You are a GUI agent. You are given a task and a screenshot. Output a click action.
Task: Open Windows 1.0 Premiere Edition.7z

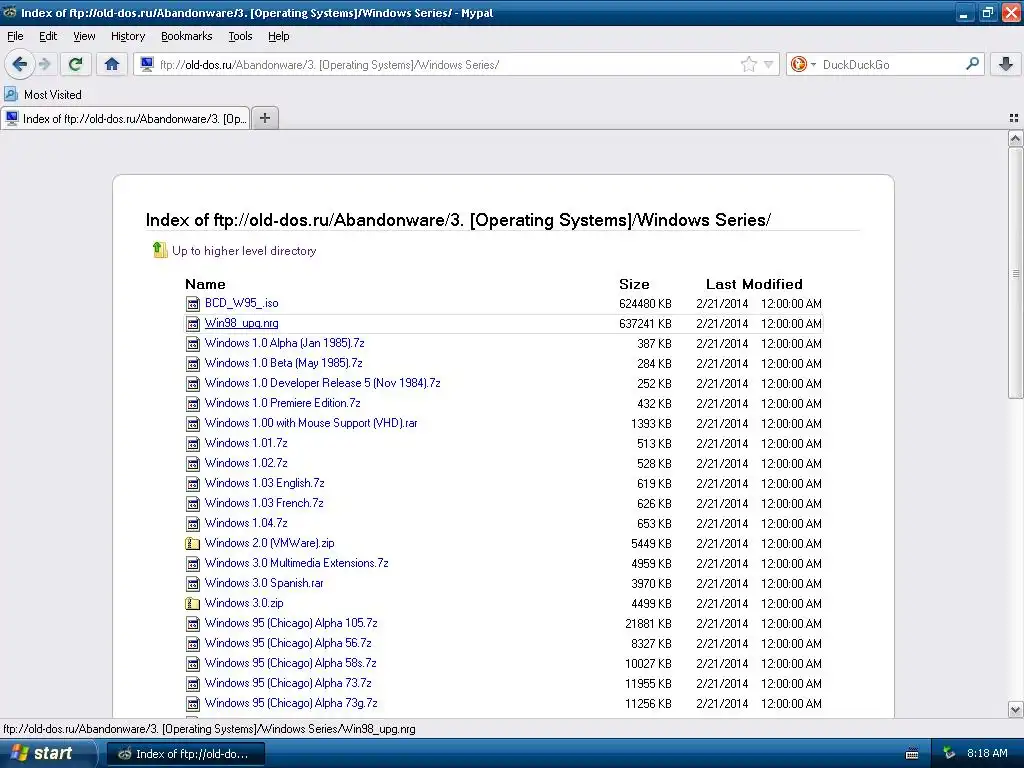(282, 403)
